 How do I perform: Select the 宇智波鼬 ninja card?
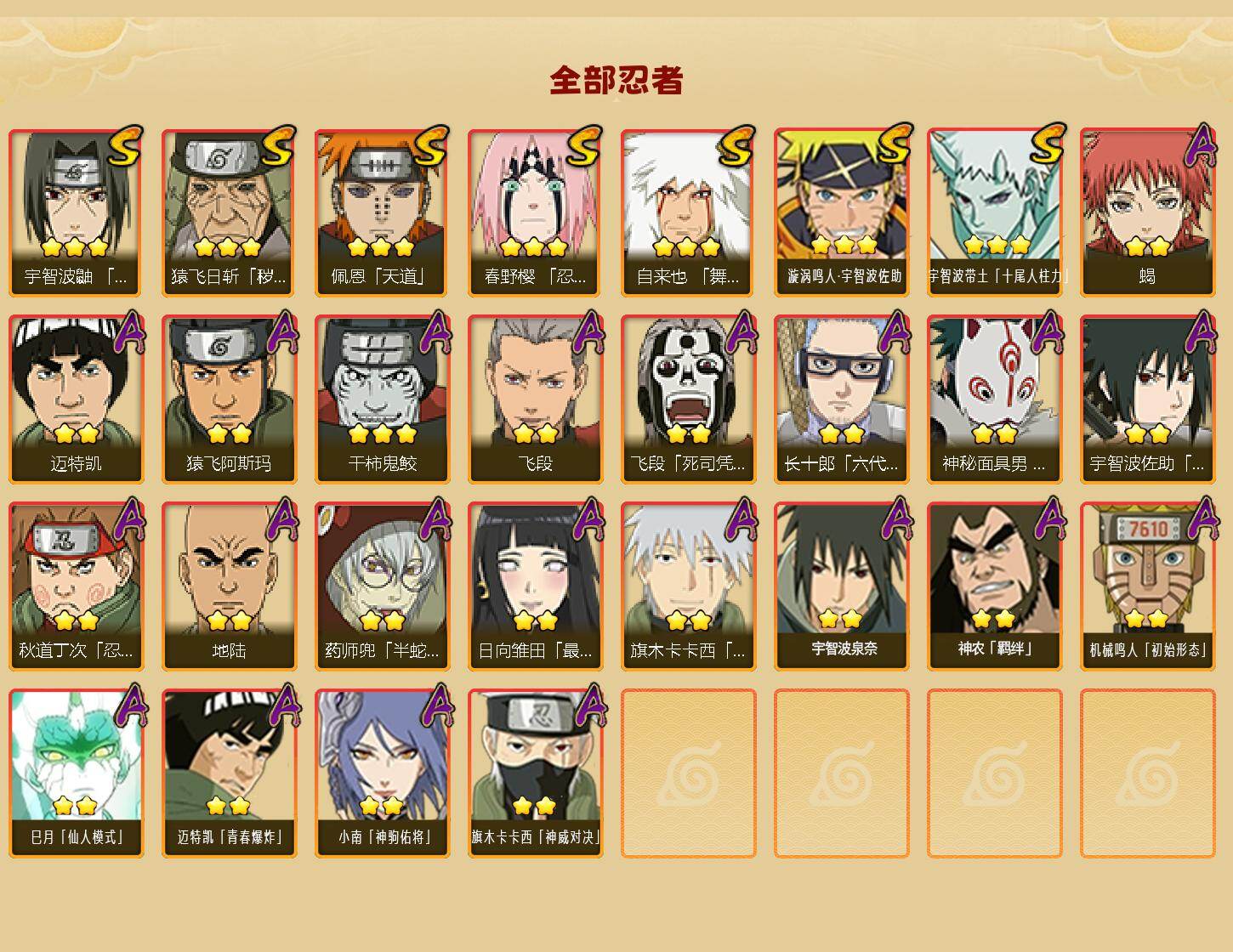(x=77, y=212)
